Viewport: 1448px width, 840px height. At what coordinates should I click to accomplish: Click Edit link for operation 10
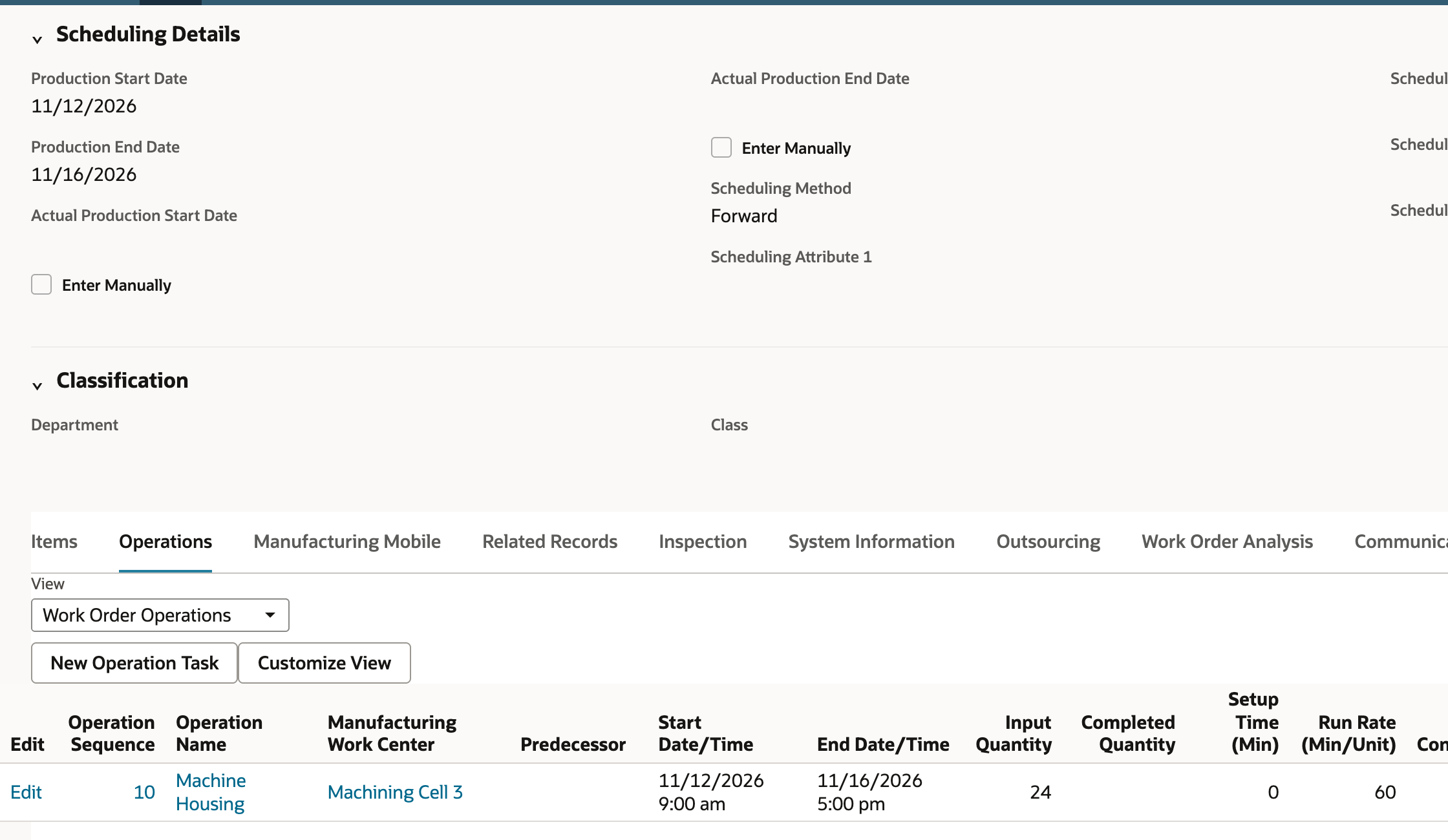coord(26,792)
